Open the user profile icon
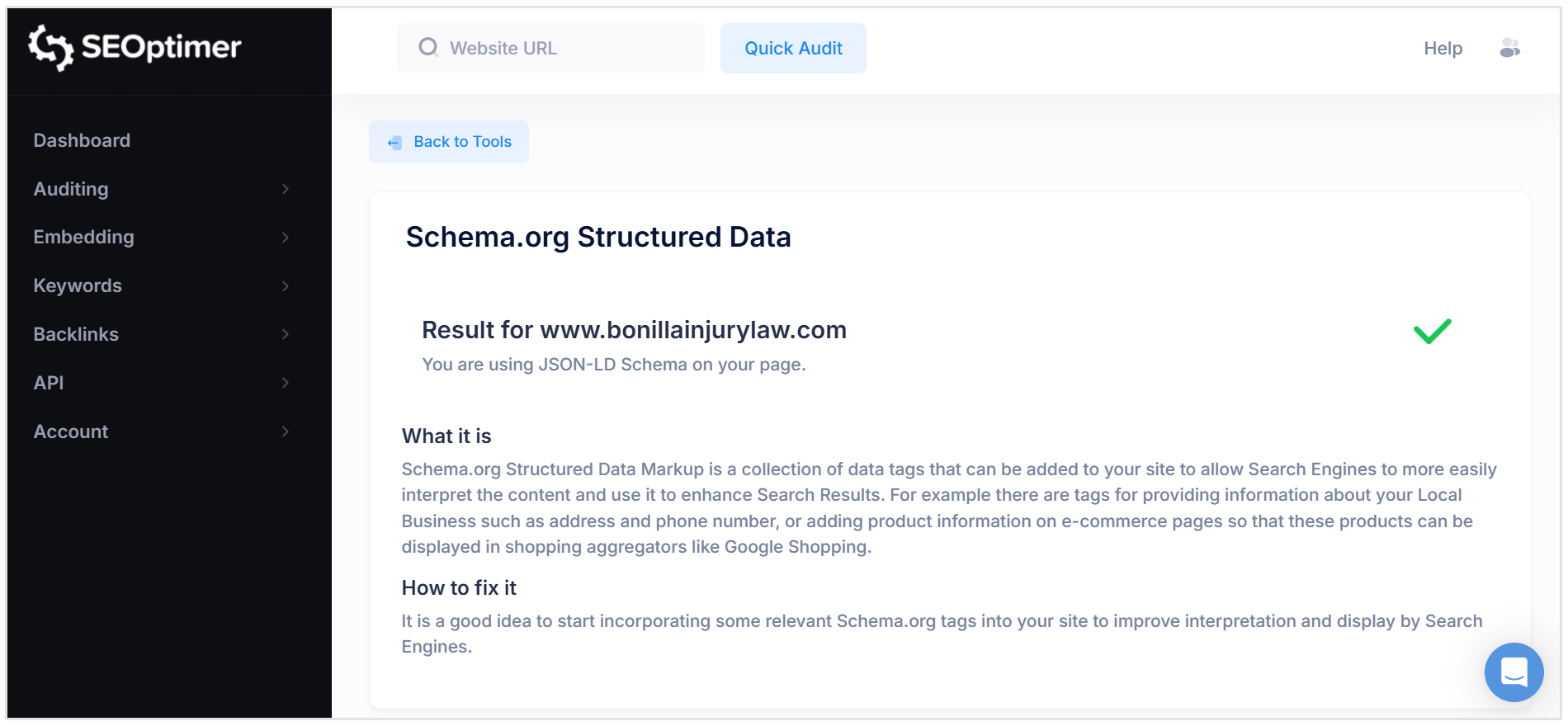 pos(1510,48)
